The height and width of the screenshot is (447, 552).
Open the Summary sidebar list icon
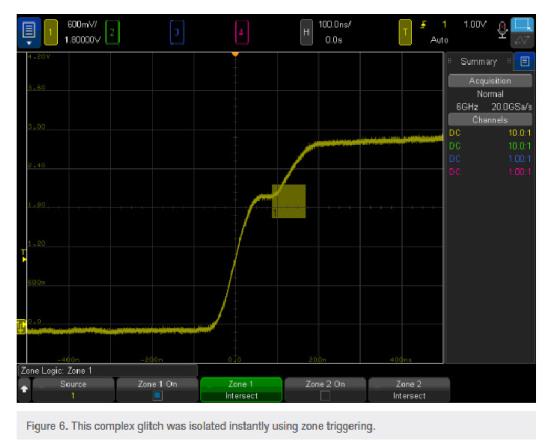pos(524,62)
